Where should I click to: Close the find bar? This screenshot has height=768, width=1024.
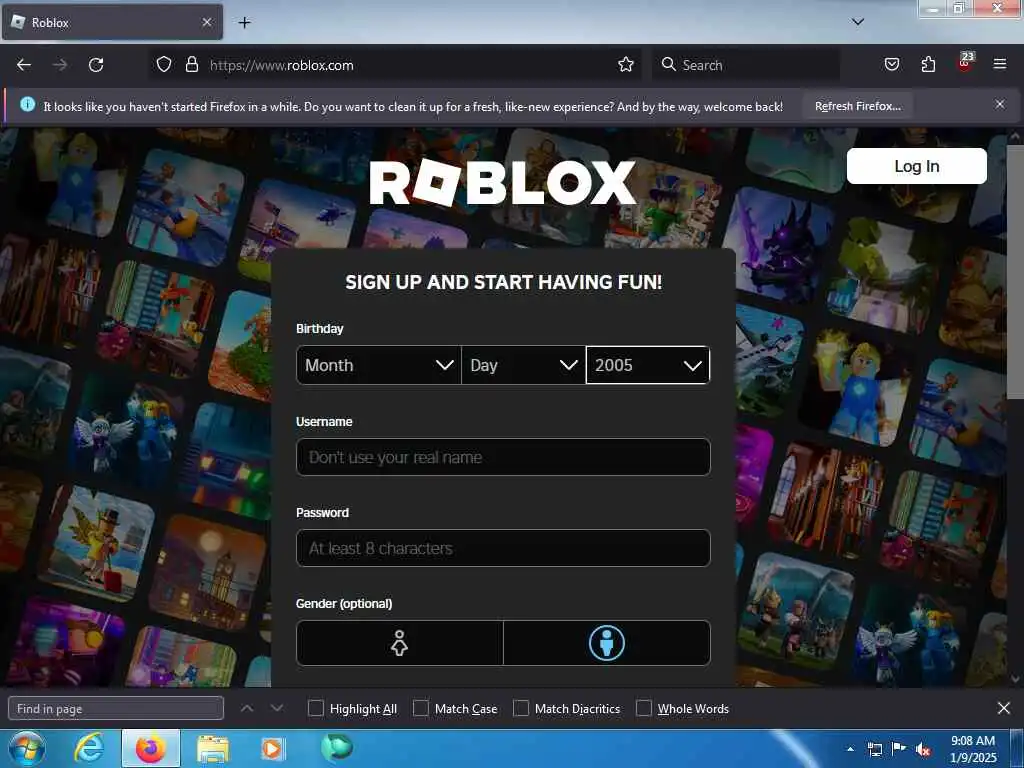[1004, 708]
